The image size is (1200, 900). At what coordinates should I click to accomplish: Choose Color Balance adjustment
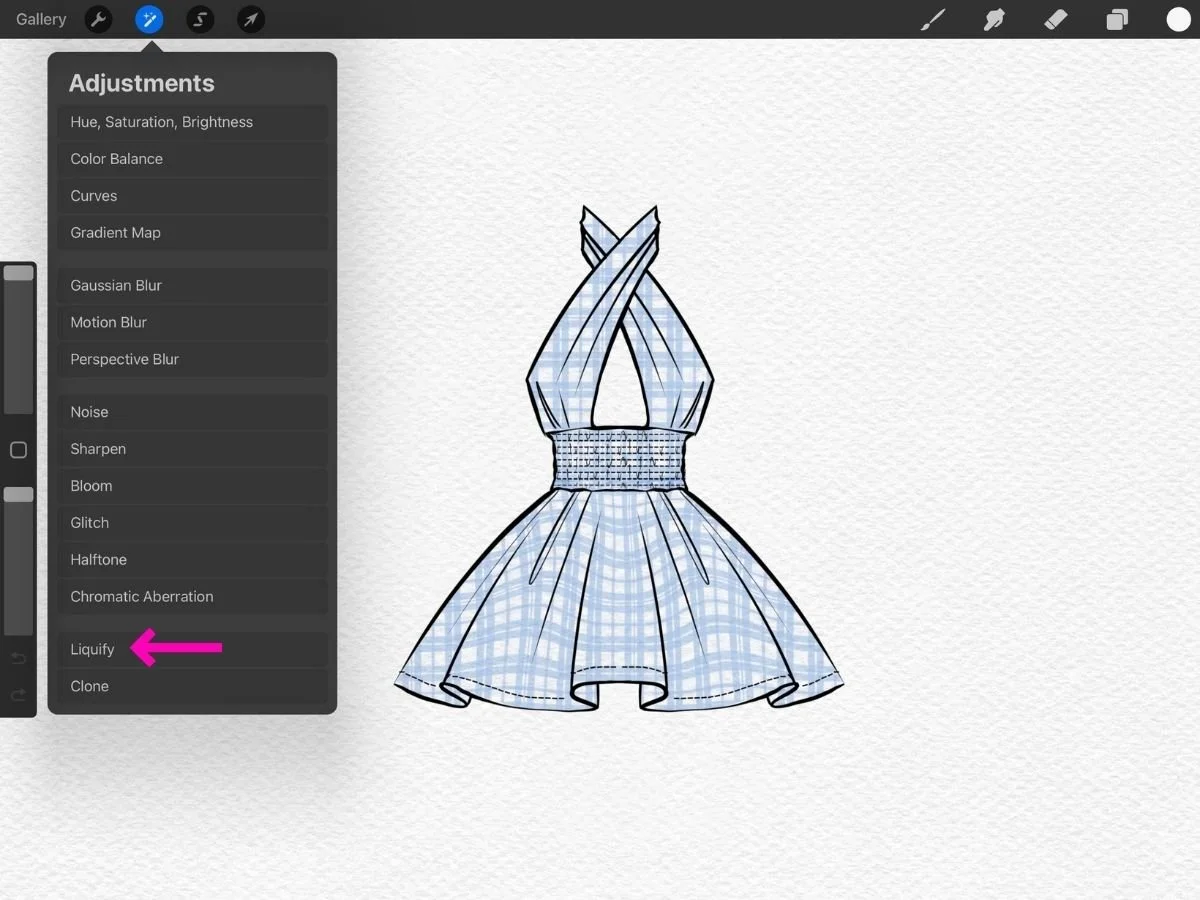pyautogui.click(x=192, y=159)
